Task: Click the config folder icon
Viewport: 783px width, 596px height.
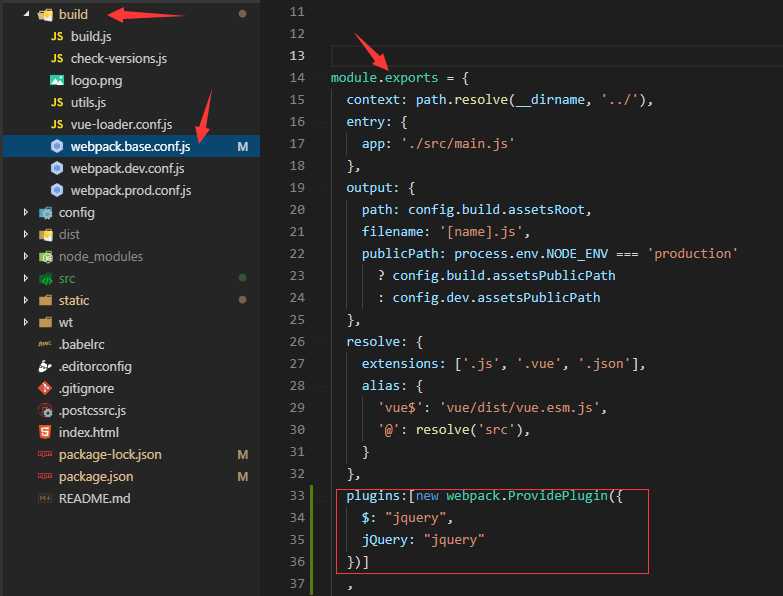Action: 45,213
